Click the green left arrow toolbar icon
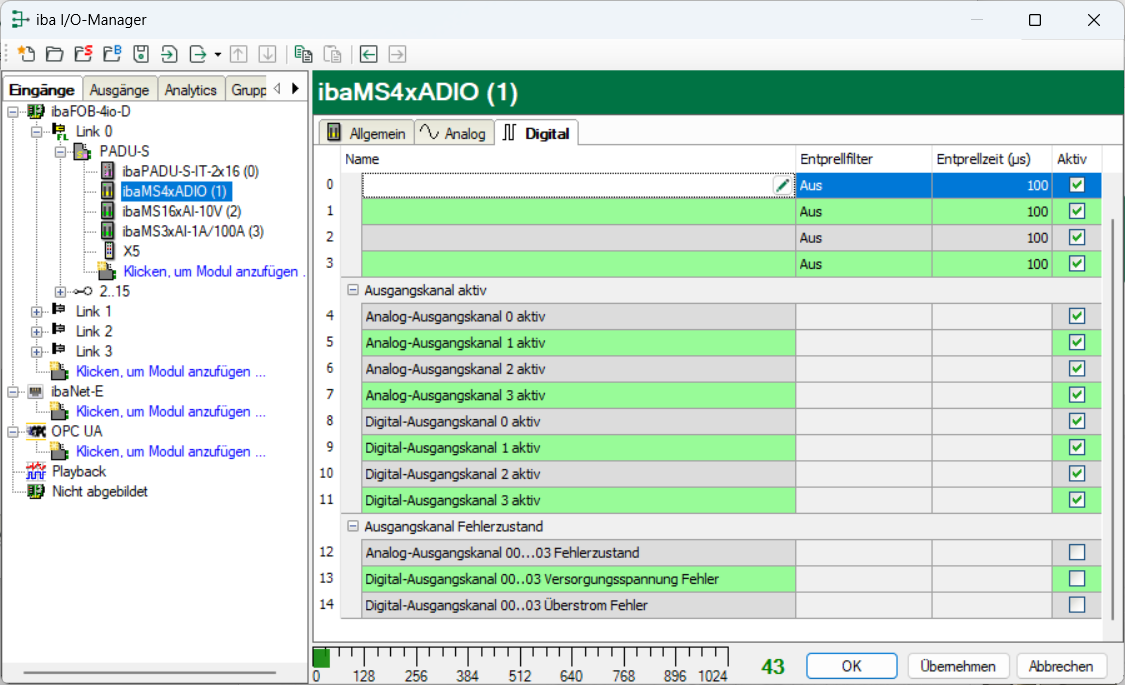The height and width of the screenshot is (685, 1125). (369, 54)
